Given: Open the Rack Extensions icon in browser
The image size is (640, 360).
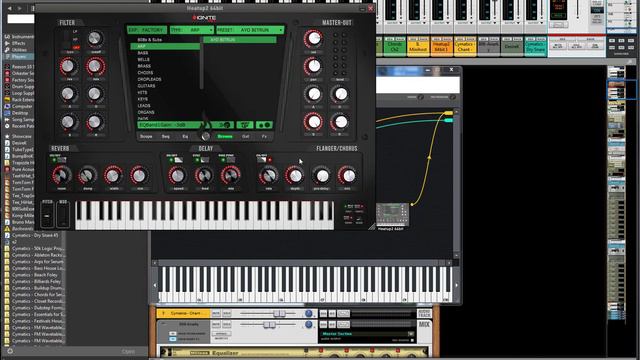Looking at the screenshot, I should 7,100.
